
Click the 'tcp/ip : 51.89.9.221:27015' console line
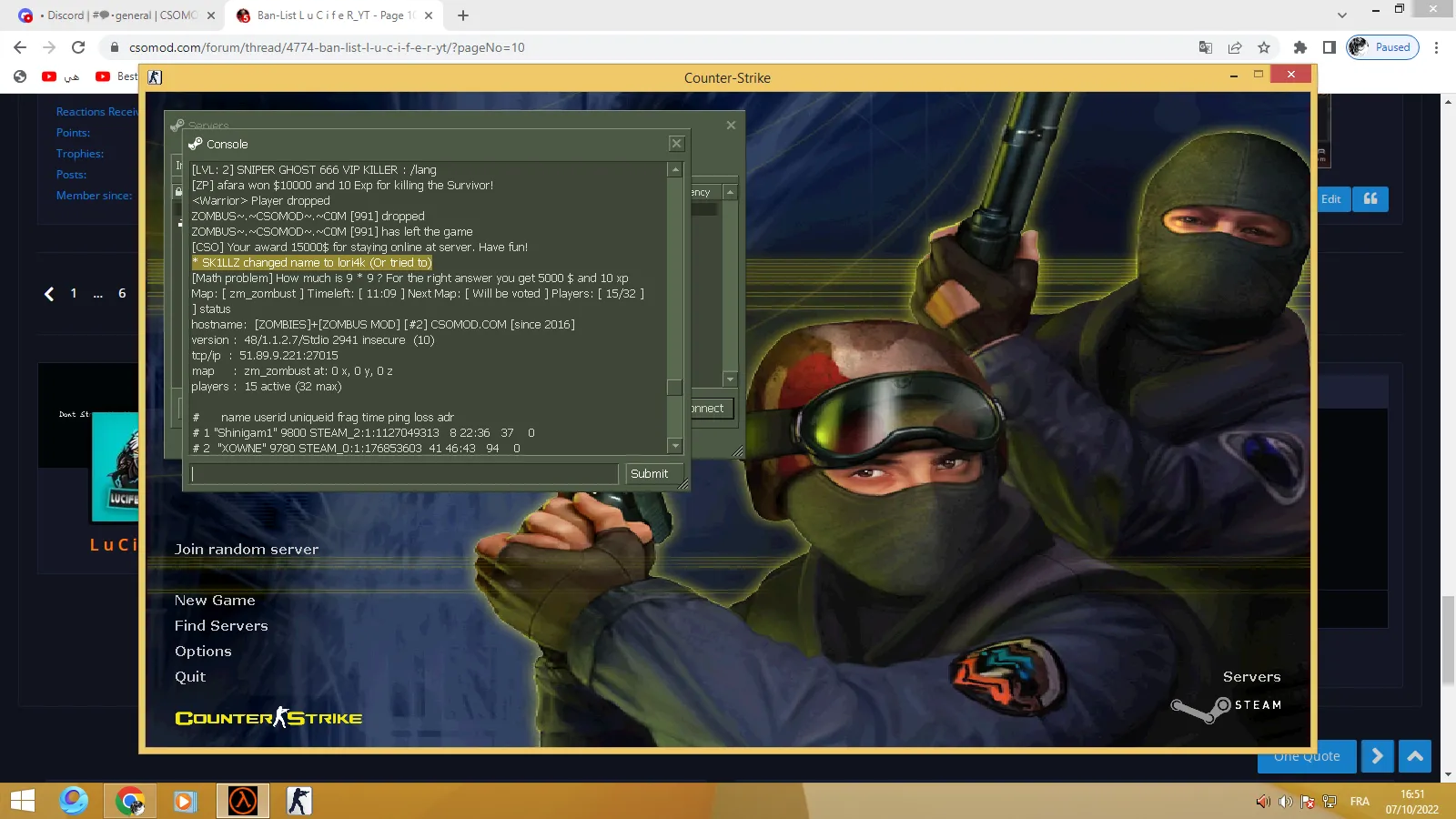[265, 356]
